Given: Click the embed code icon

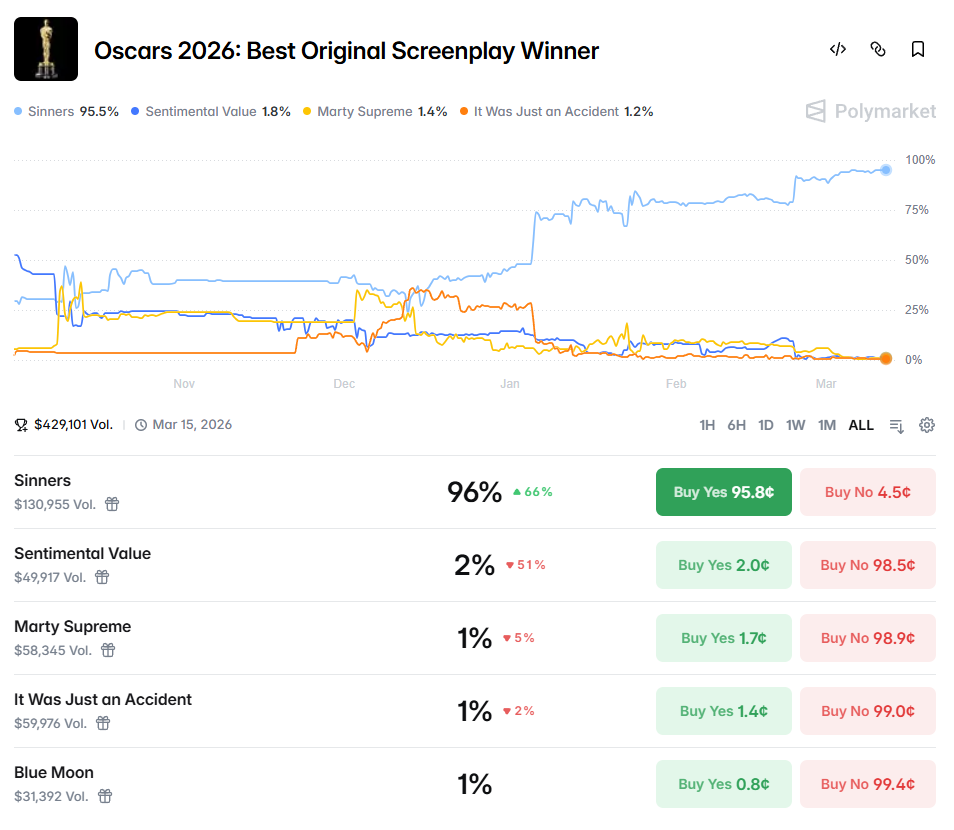Looking at the screenshot, I should (x=838, y=49).
